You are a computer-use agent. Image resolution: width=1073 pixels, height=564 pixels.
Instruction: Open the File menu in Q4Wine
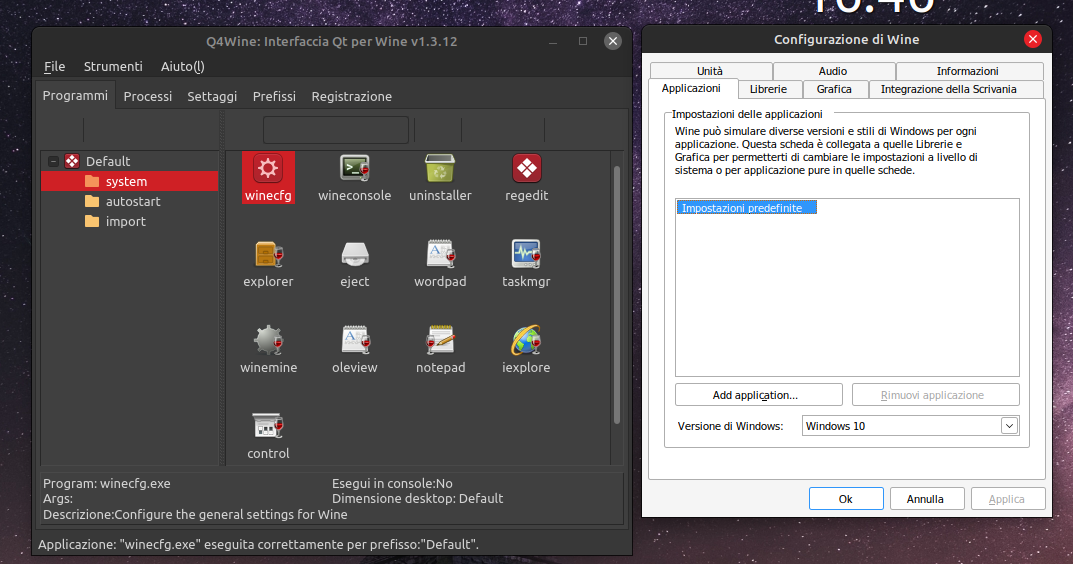coord(55,66)
